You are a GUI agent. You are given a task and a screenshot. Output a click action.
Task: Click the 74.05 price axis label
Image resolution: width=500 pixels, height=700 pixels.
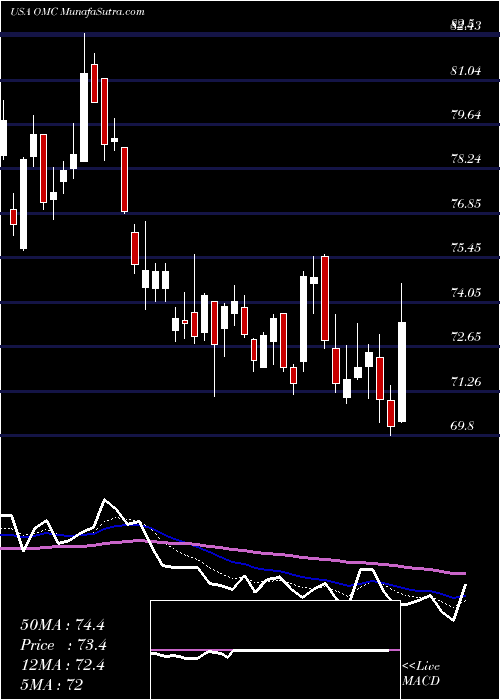466,292
